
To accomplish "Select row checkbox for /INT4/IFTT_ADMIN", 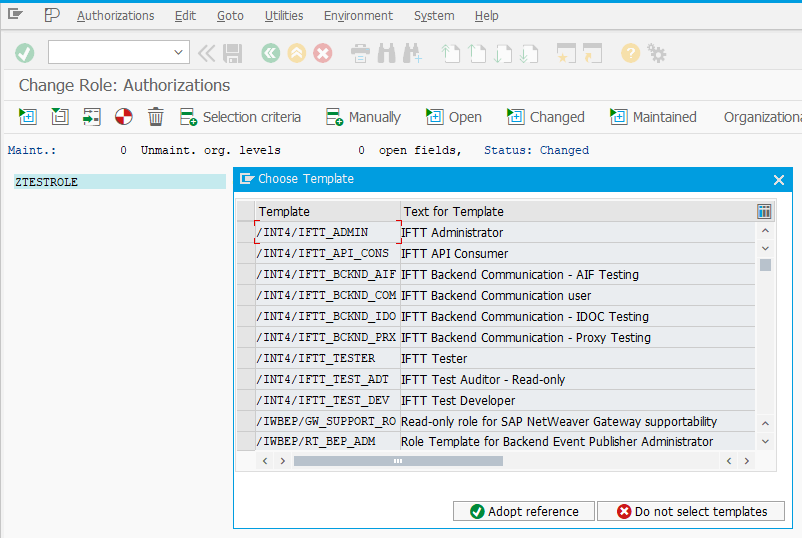I will [x=245, y=233].
